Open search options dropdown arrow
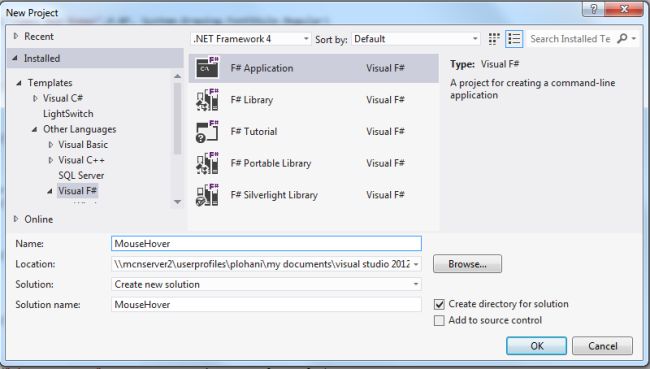The width and height of the screenshot is (650, 369). coord(633,39)
